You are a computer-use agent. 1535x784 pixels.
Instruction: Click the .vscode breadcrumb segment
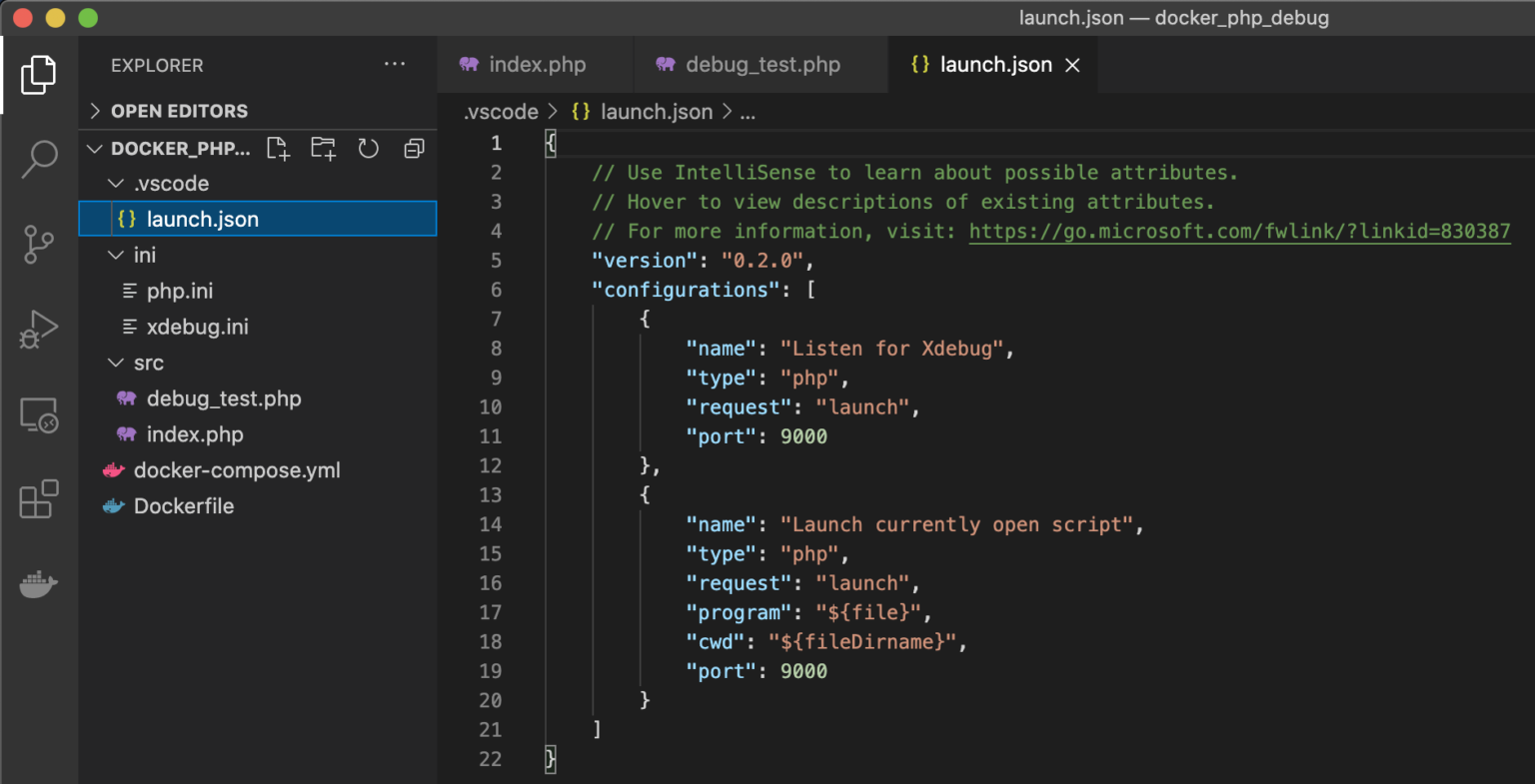click(x=501, y=112)
